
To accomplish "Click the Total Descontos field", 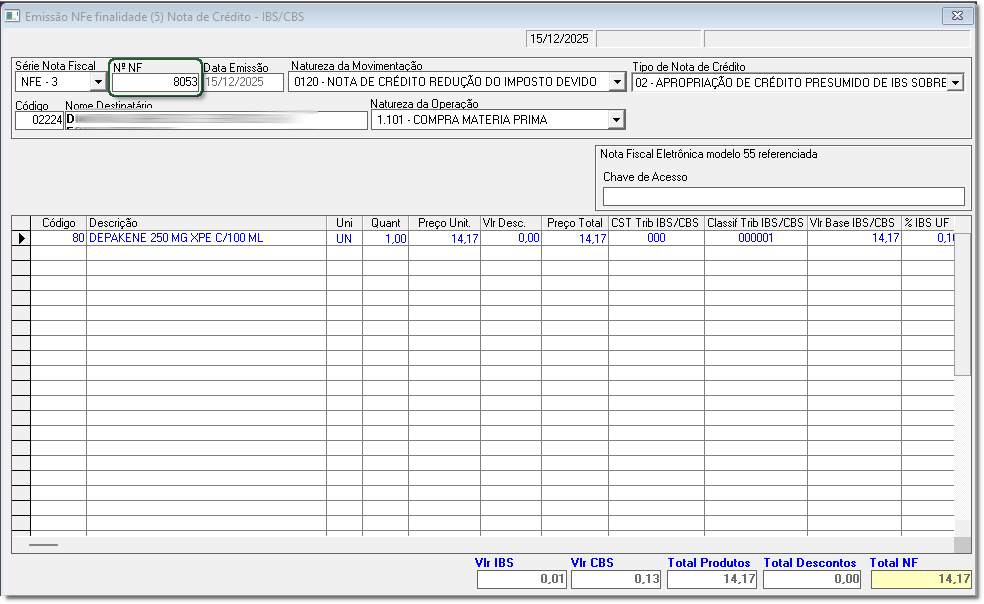I will click(813, 579).
